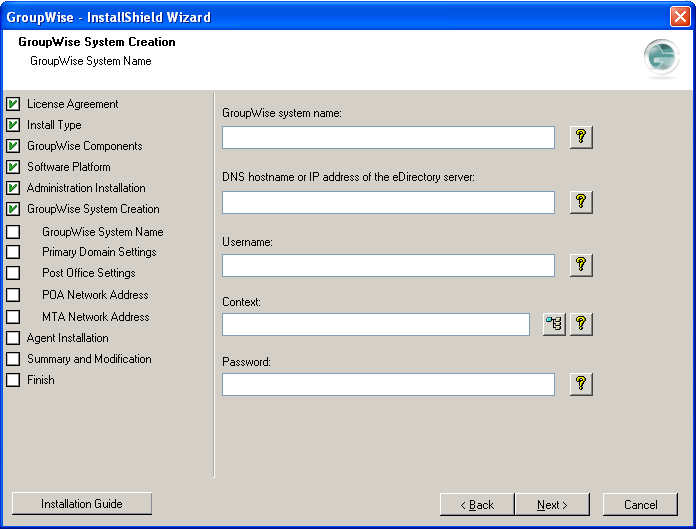Toggle the License Agreement checkbox
696x529 pixels.
(13, 104)
